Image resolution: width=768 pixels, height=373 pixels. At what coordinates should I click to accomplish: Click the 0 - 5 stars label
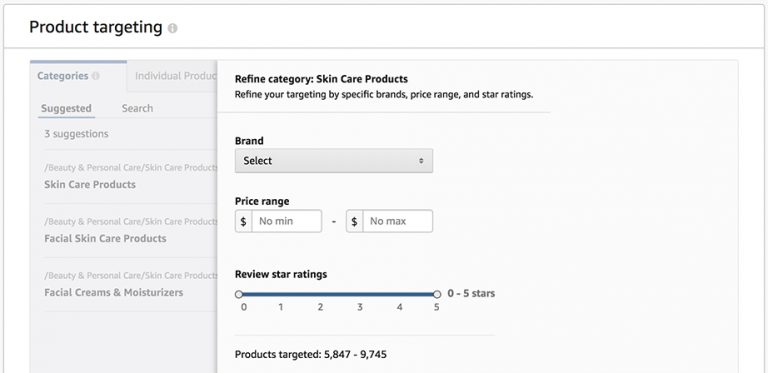click(x=471, y=293)
